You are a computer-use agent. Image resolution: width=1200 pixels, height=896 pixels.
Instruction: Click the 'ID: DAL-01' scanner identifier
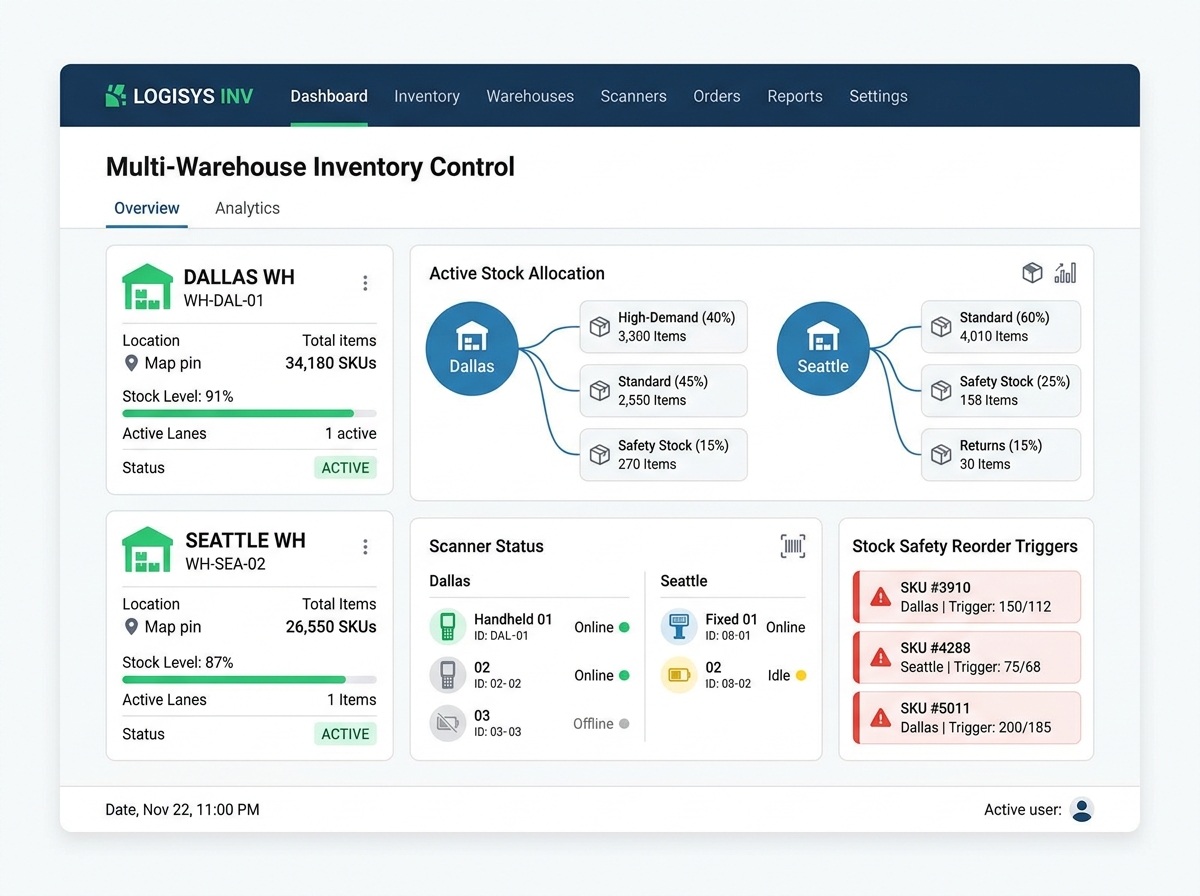[500, 636]
